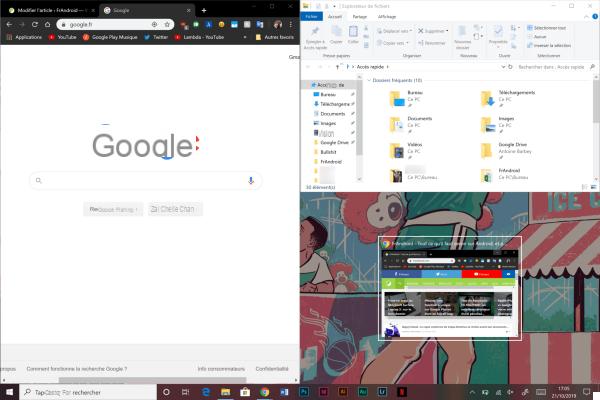Click Chrome's horizontal scrollbar at the bottom
This screenshot has width=600, height=400.
pos(152,380)
